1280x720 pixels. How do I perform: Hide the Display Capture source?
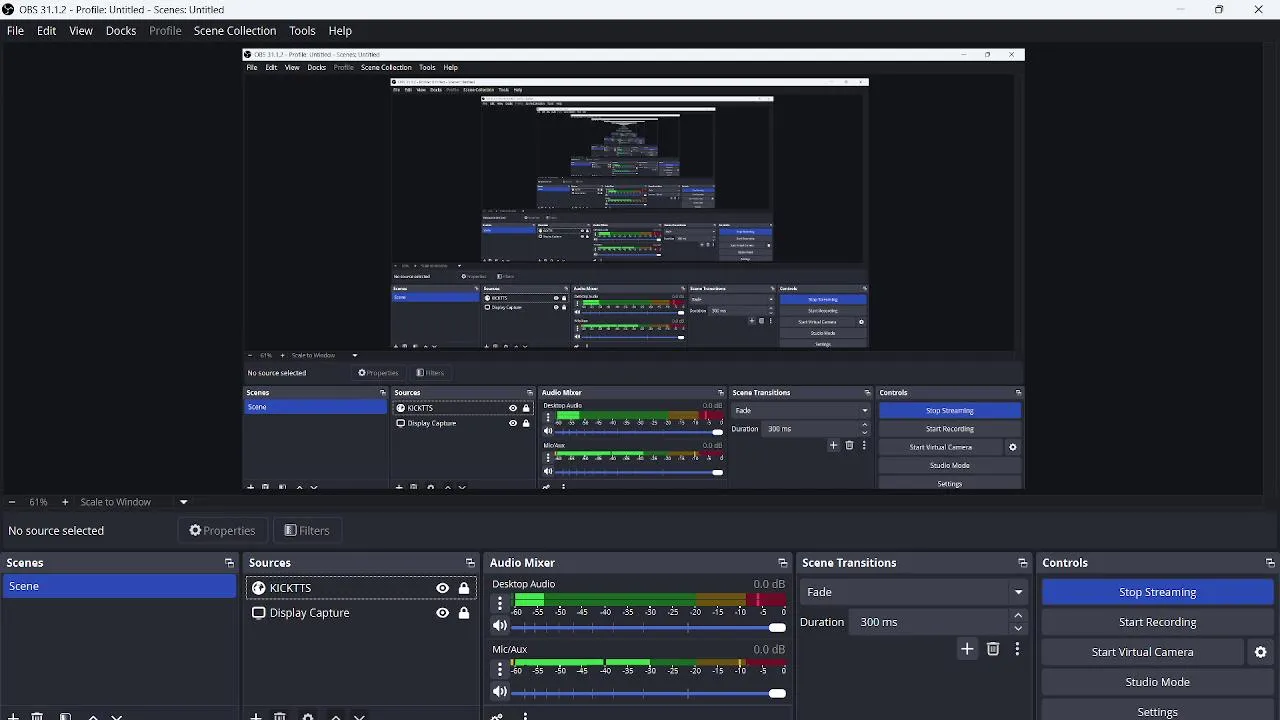tap(442, 613)
